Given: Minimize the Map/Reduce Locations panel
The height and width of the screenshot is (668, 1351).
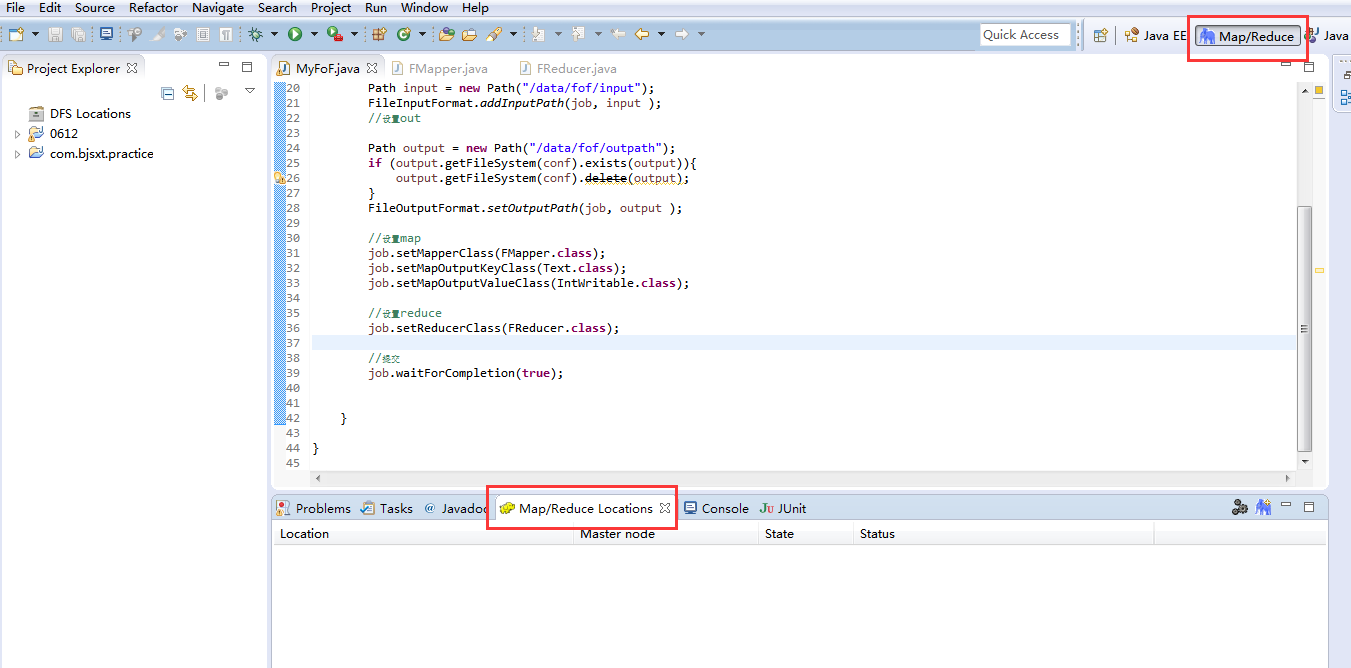Looking at the screenshot, I should (1286, 506).
